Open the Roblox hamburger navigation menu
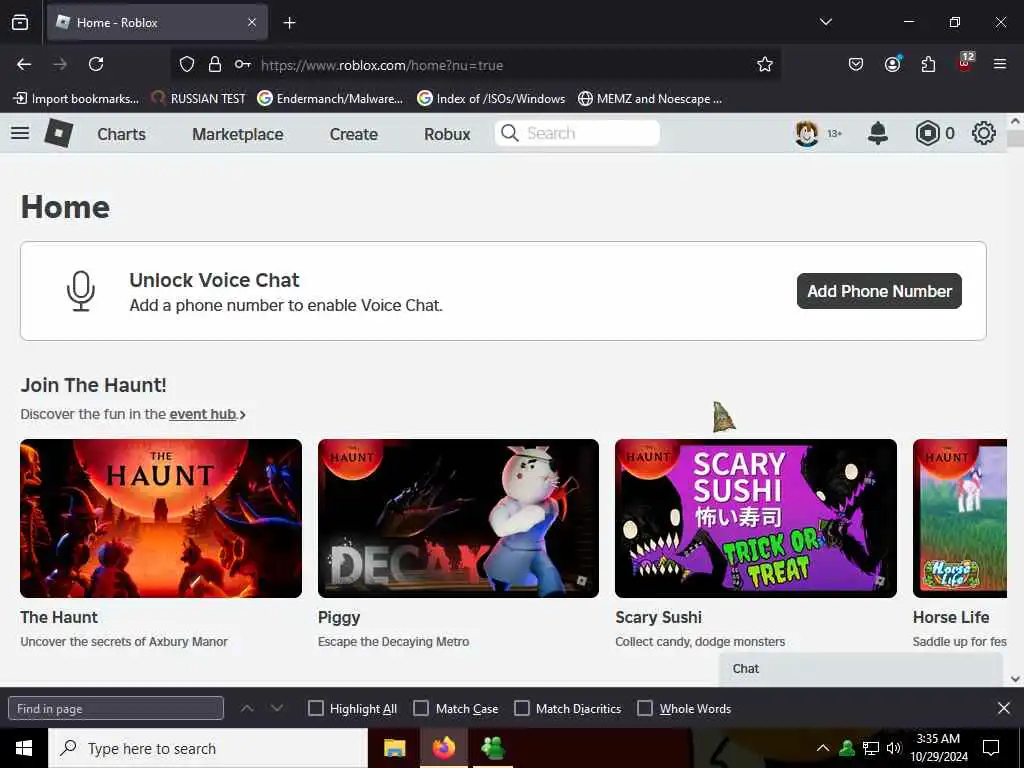 tap(20, 133)
